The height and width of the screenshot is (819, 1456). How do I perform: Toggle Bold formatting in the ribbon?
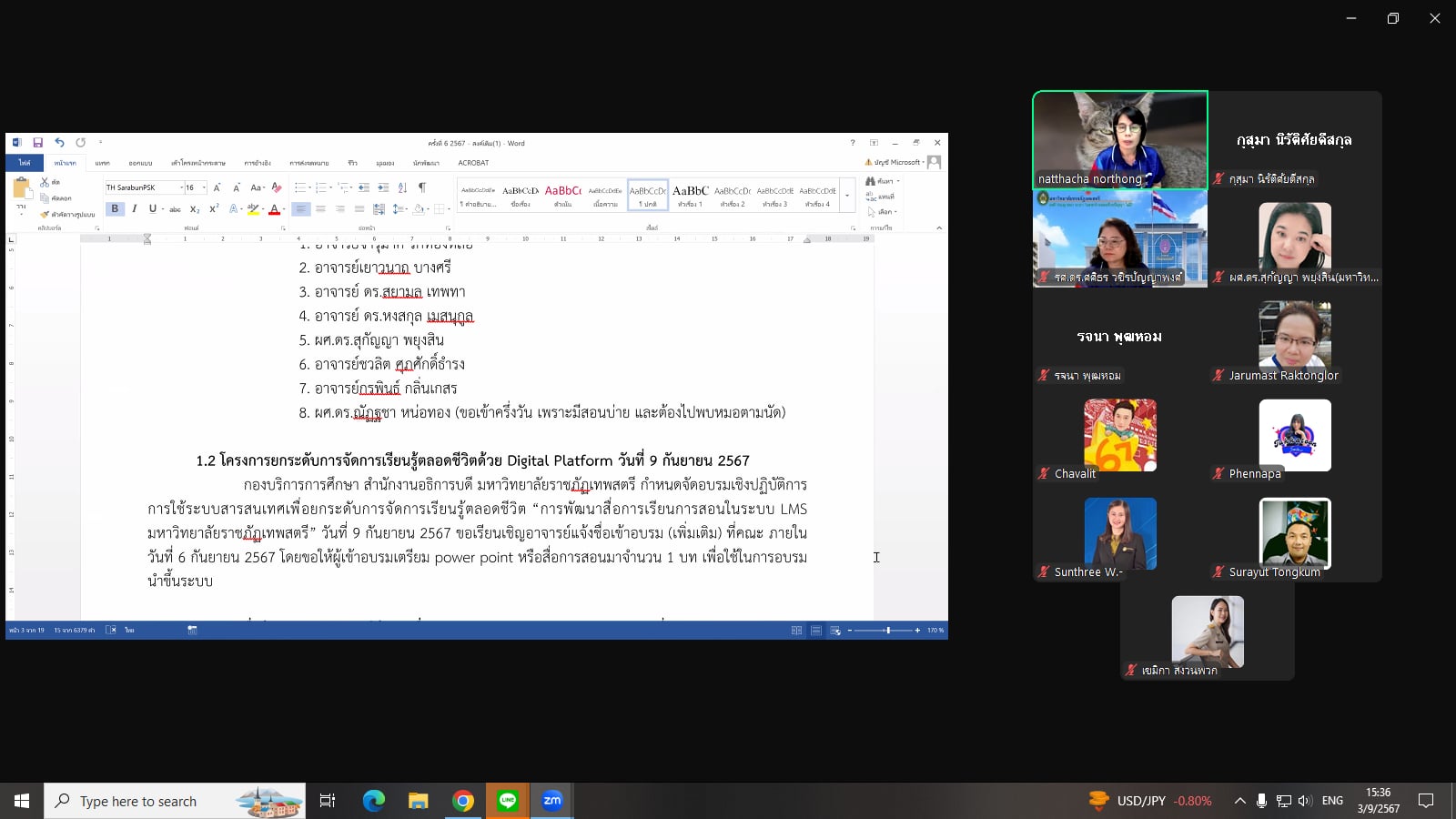click(115, 209)
